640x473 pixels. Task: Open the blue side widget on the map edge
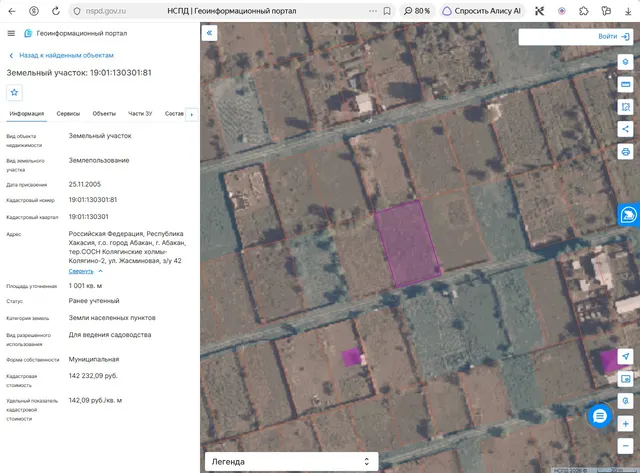click(629, 215)
